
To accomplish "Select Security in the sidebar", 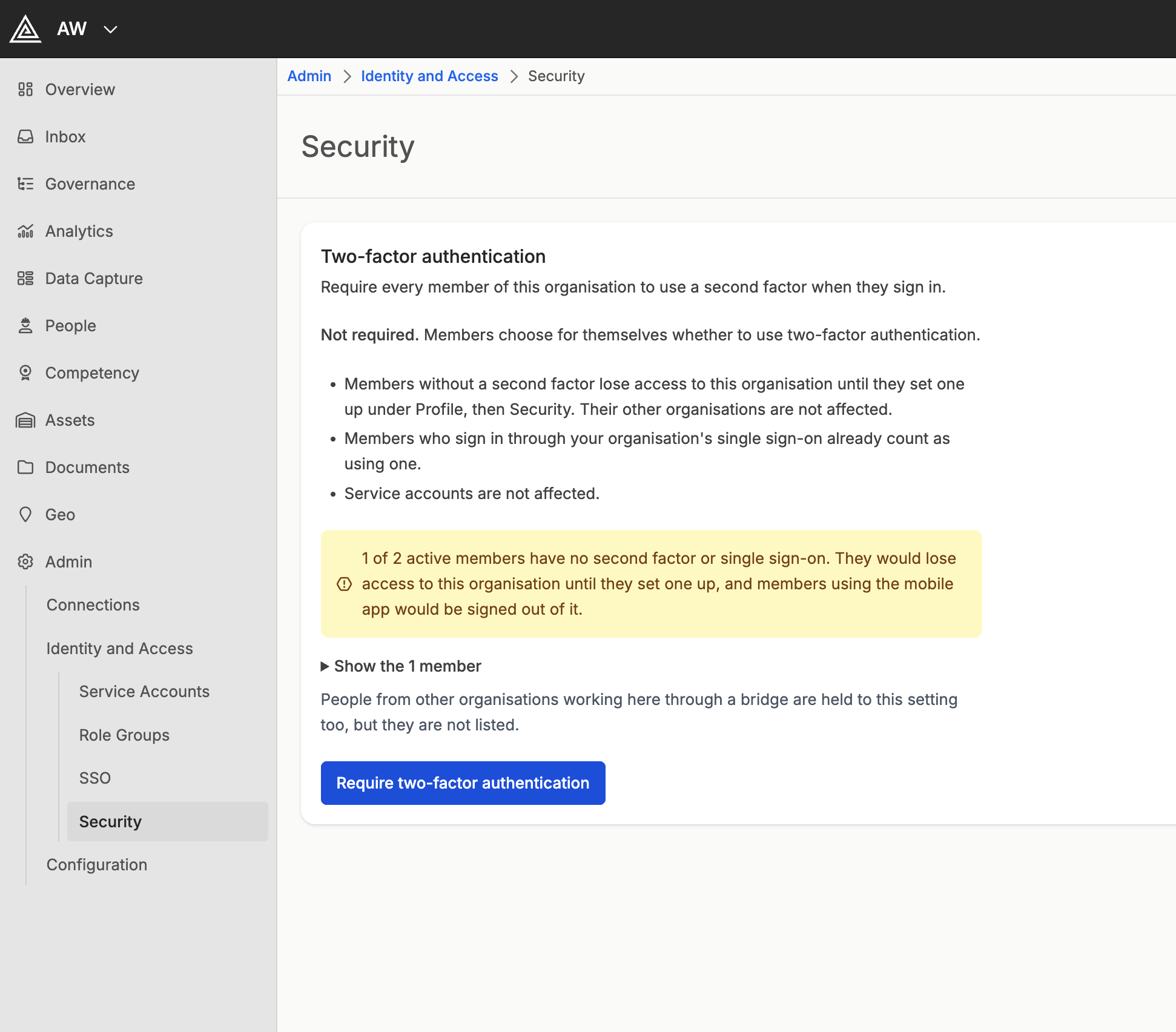I will 168,822.
